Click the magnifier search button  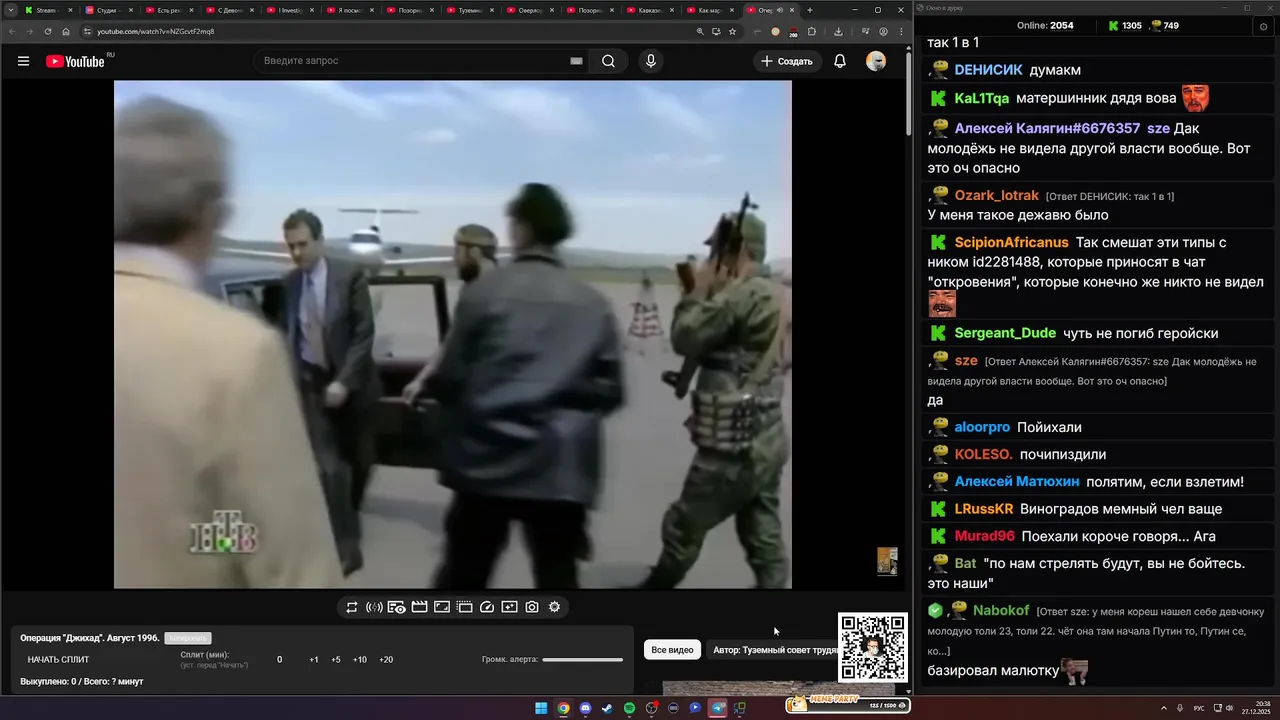click(x=608, y=61)
